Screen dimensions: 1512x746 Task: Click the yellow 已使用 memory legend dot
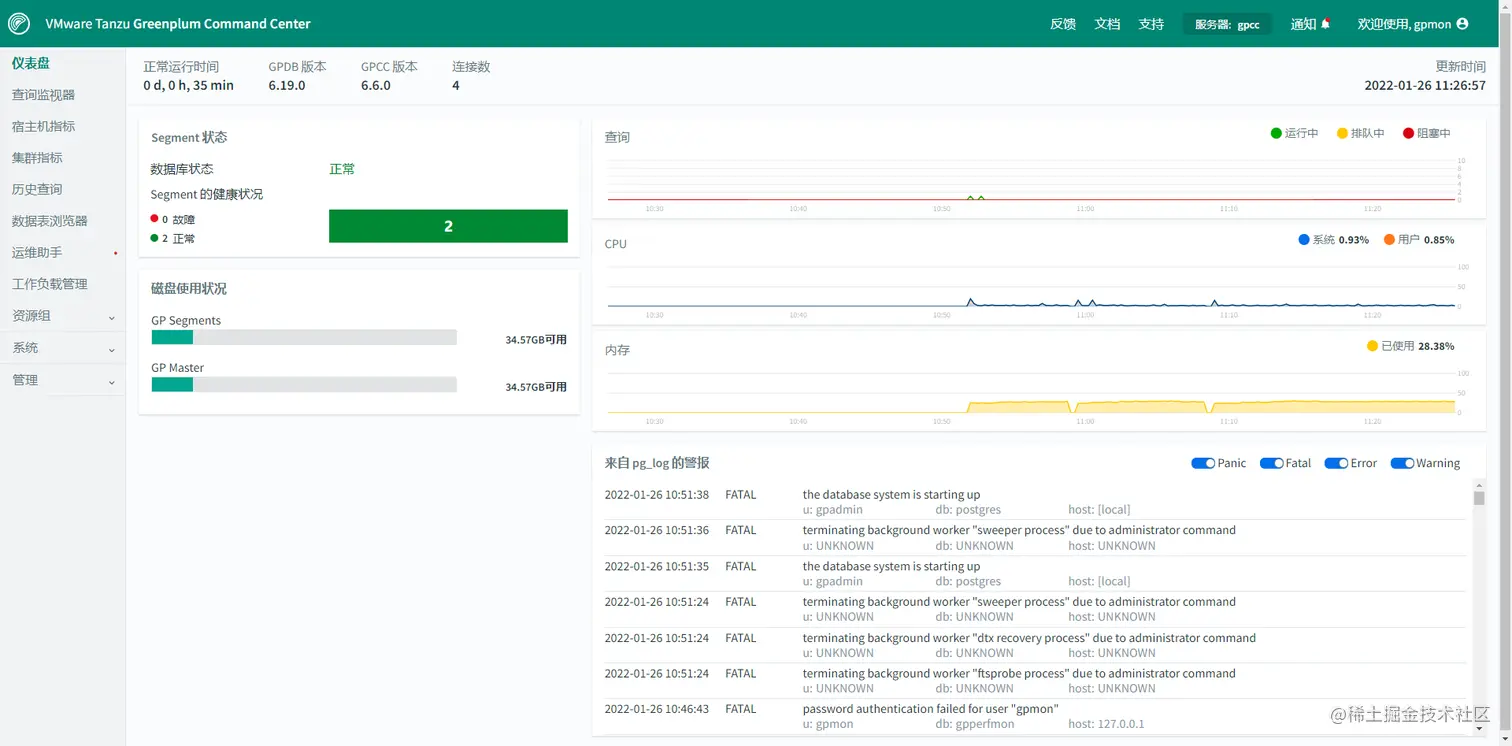pyautogui.click(x=1372, y=346)
